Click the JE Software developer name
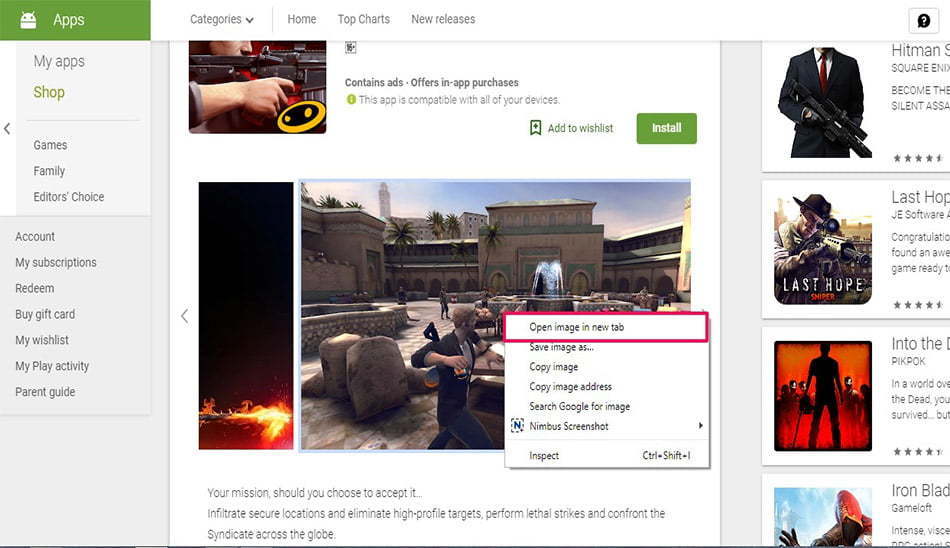950x548 pixels. [x=920, y=215]
